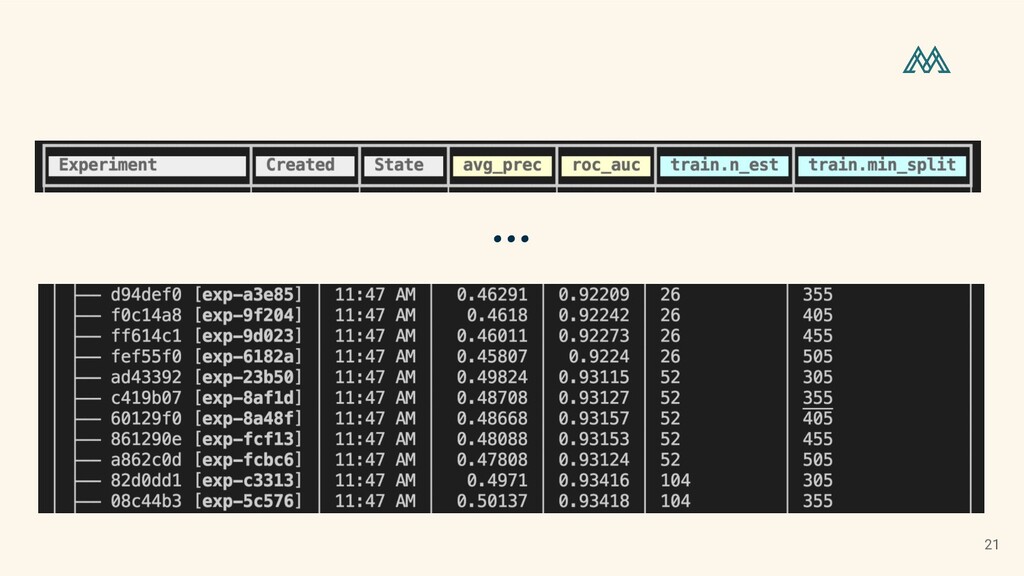The height and width of the screenshot is (576, 1024).
Task: Click min_split 305 in exp-c3313 row
Action: click(818, 481)
